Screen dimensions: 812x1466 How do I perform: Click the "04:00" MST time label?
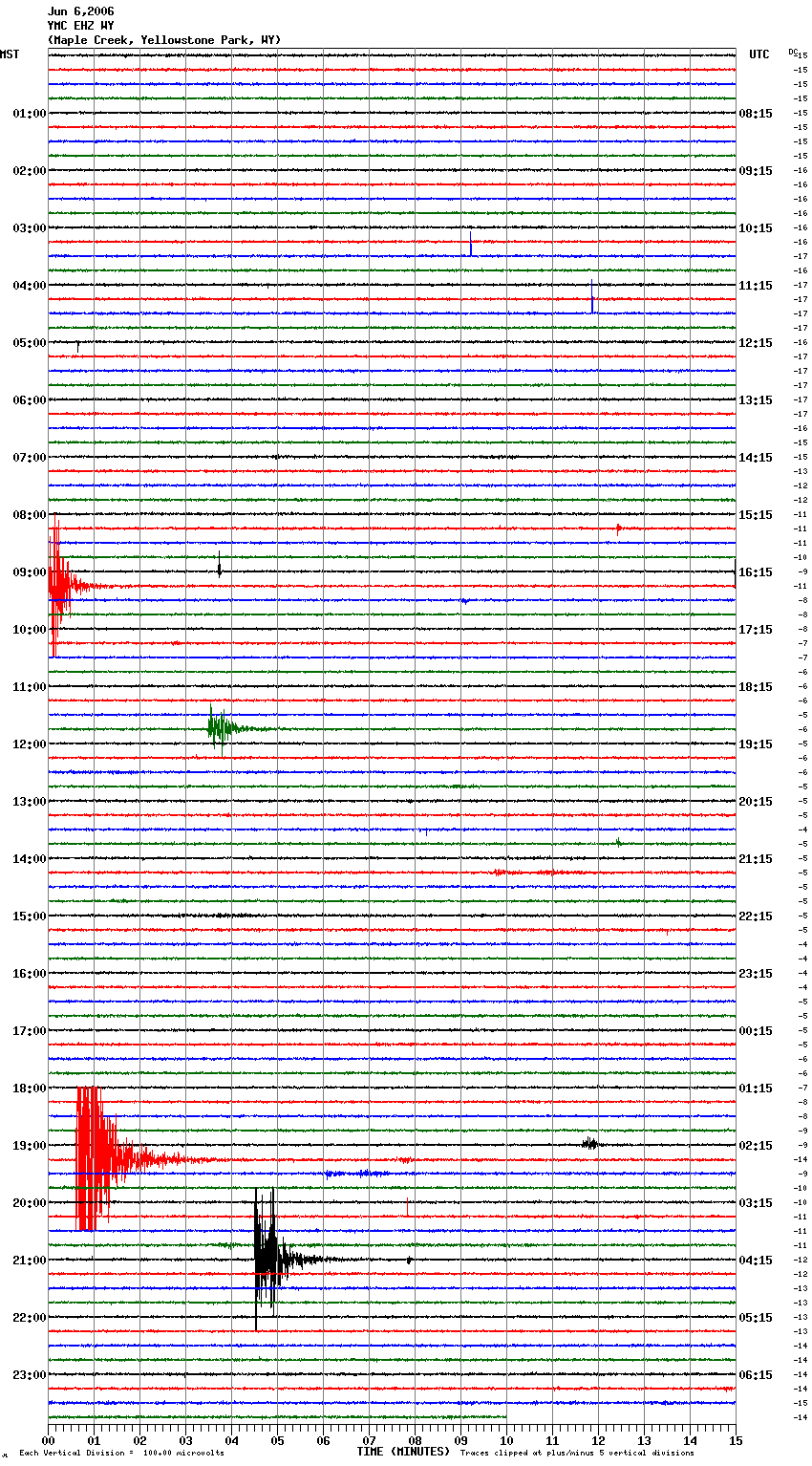(30, 286)
